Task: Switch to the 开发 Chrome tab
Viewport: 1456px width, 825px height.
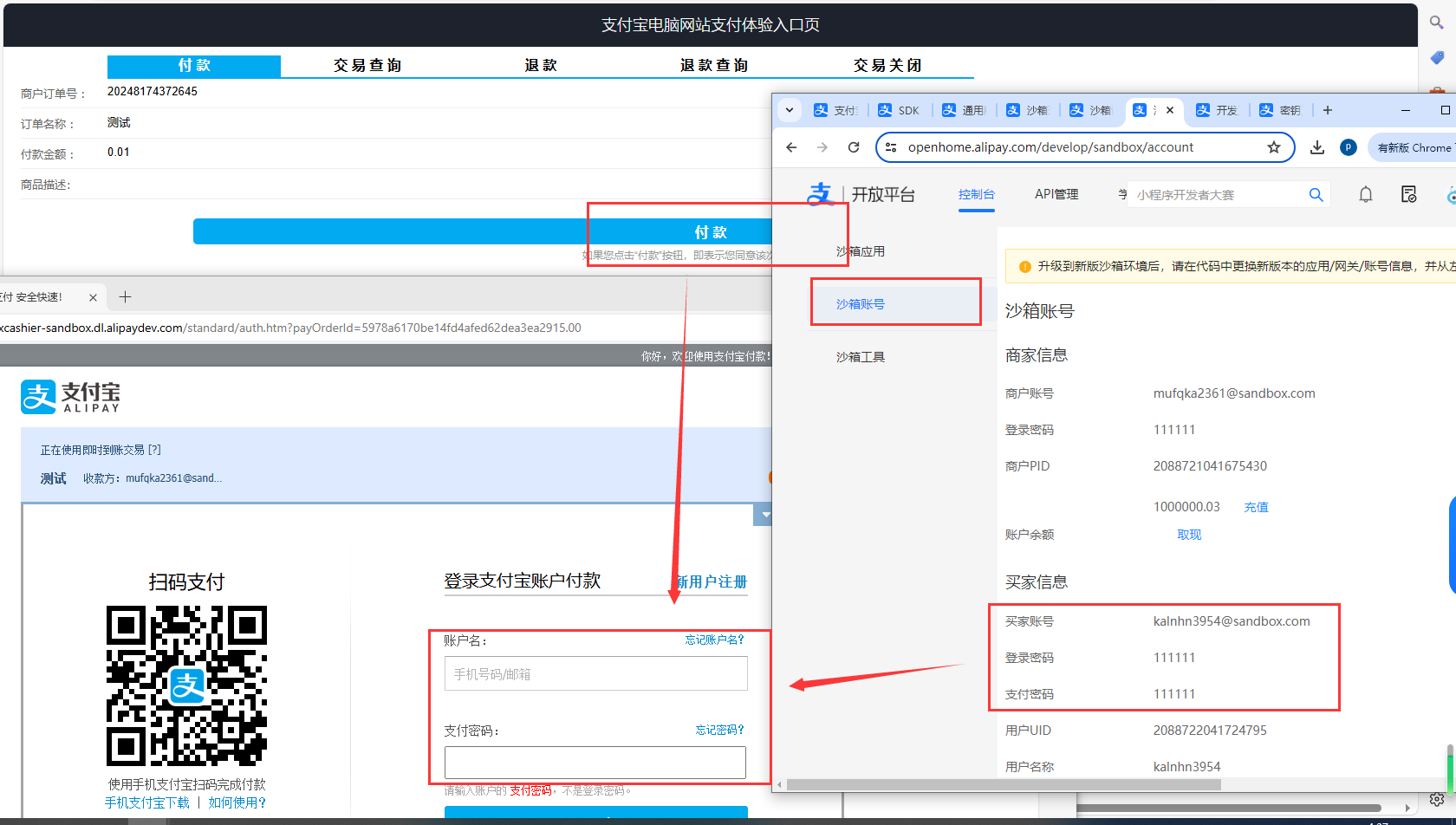Action: pyautogui.click(x=1216, y=110)
